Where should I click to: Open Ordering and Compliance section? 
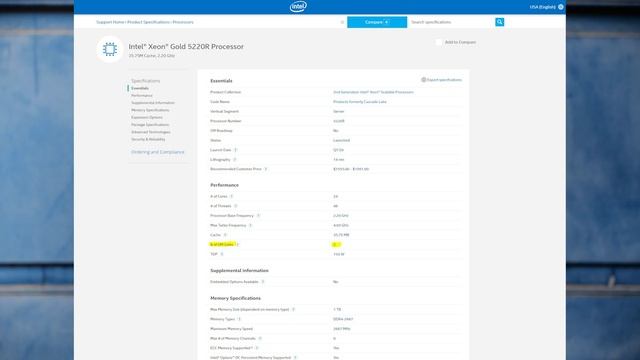[158, 152]
